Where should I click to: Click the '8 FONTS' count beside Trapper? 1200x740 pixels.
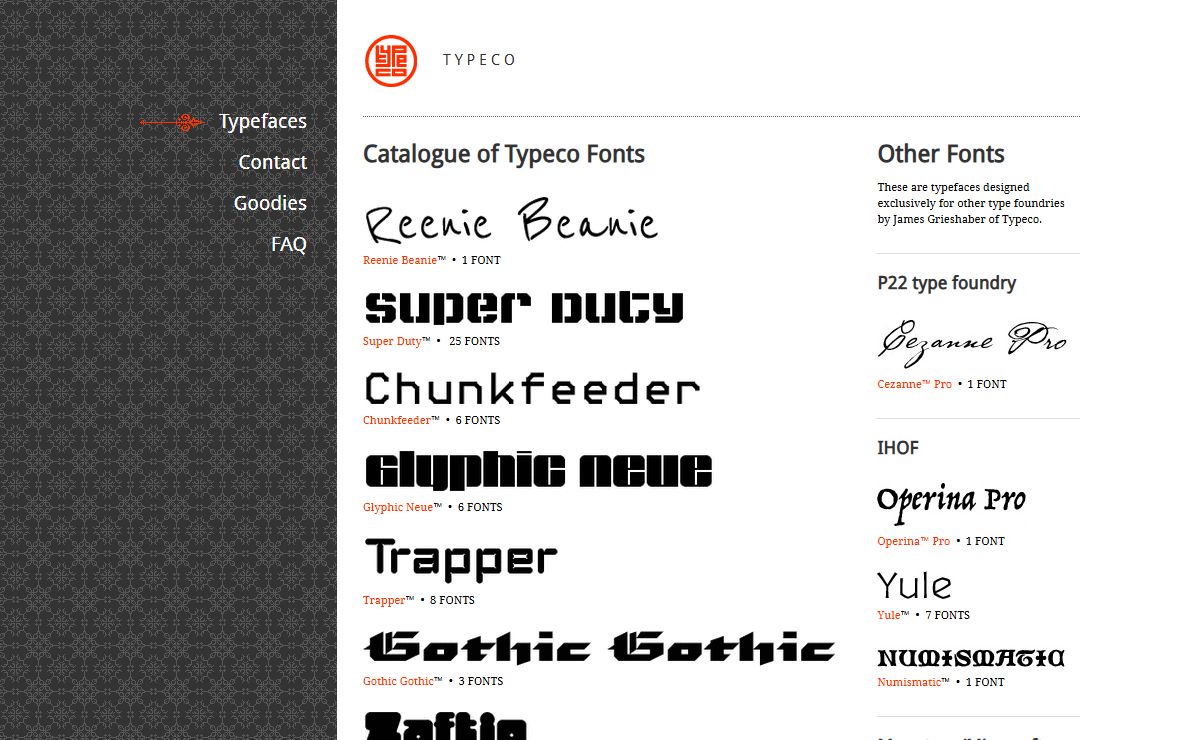(452, 600)
